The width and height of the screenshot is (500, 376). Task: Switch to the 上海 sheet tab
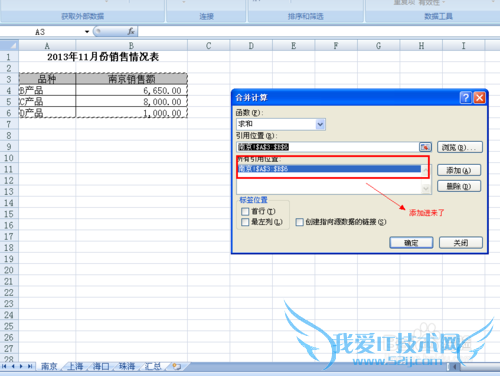[75, 366]
